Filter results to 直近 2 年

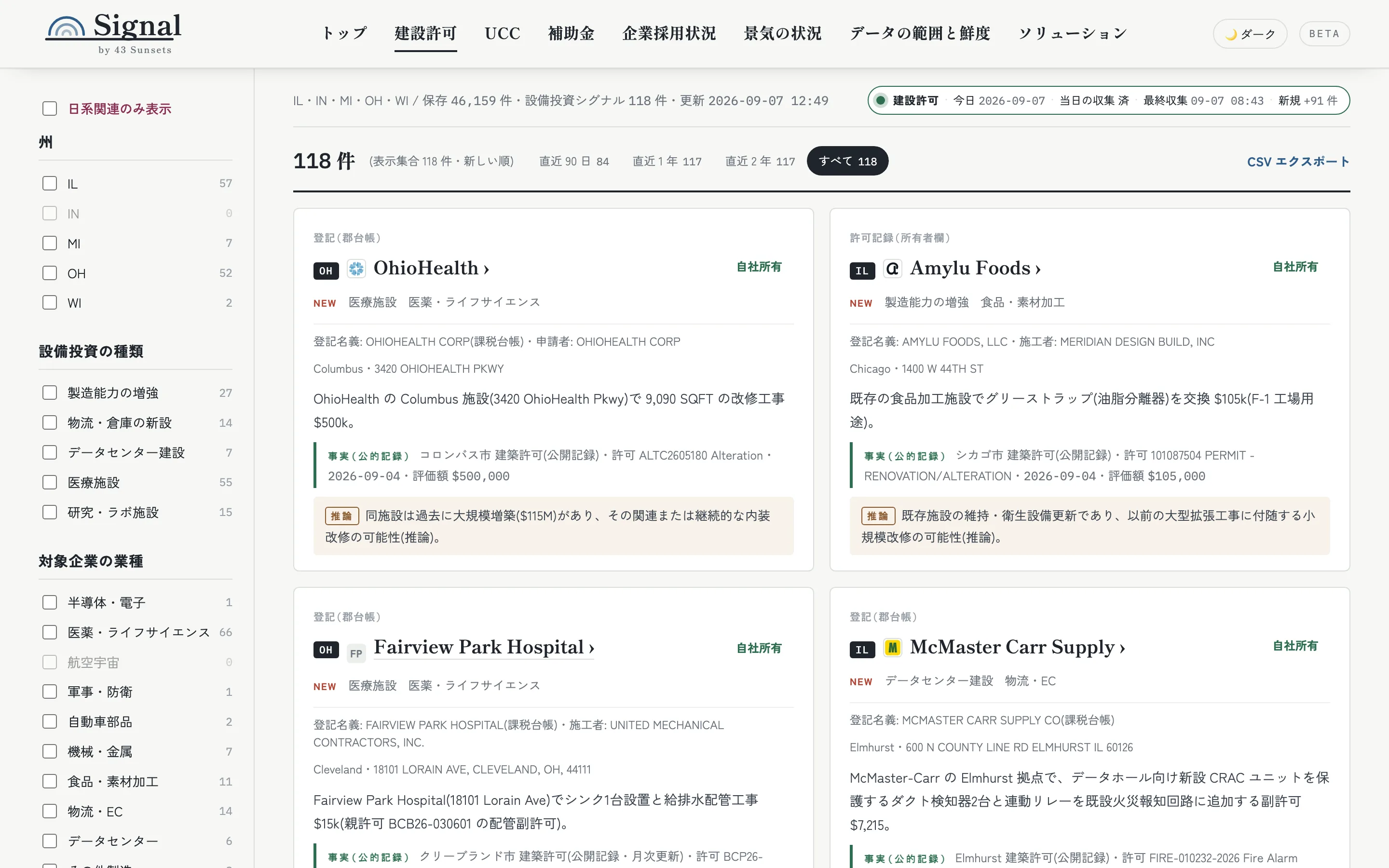tap(760, 162)
